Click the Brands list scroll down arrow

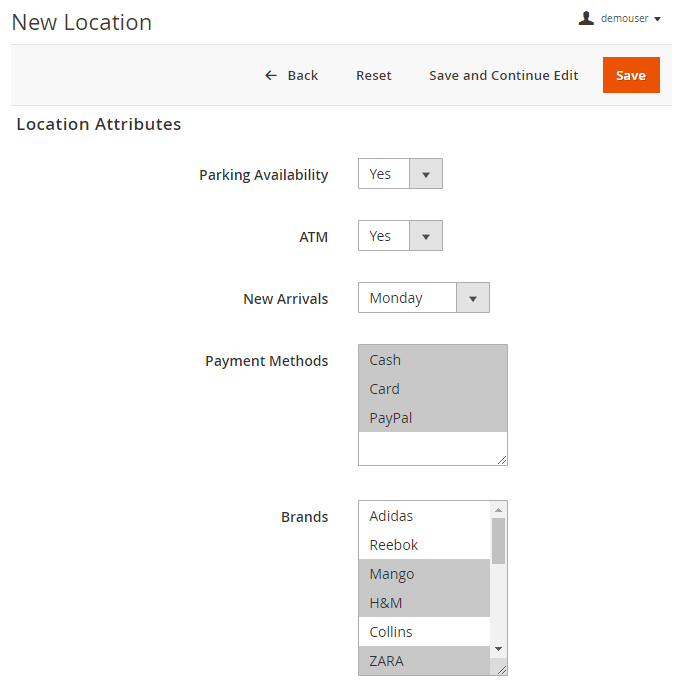click(498, 648)
